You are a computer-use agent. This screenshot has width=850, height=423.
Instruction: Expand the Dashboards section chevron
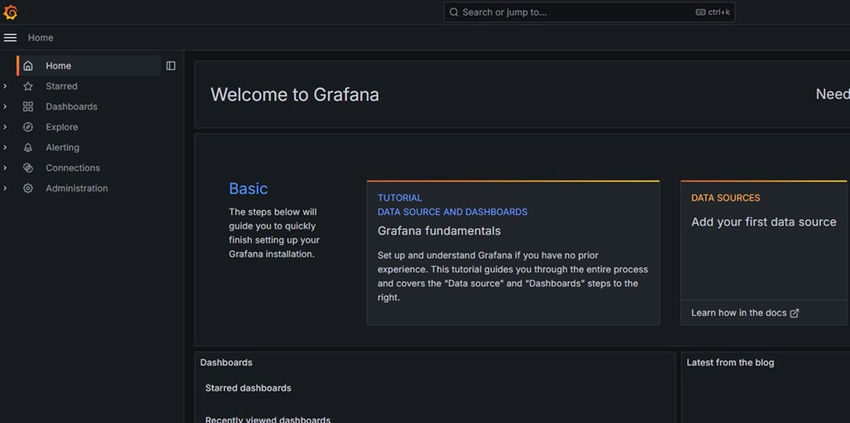click(5, 107)
